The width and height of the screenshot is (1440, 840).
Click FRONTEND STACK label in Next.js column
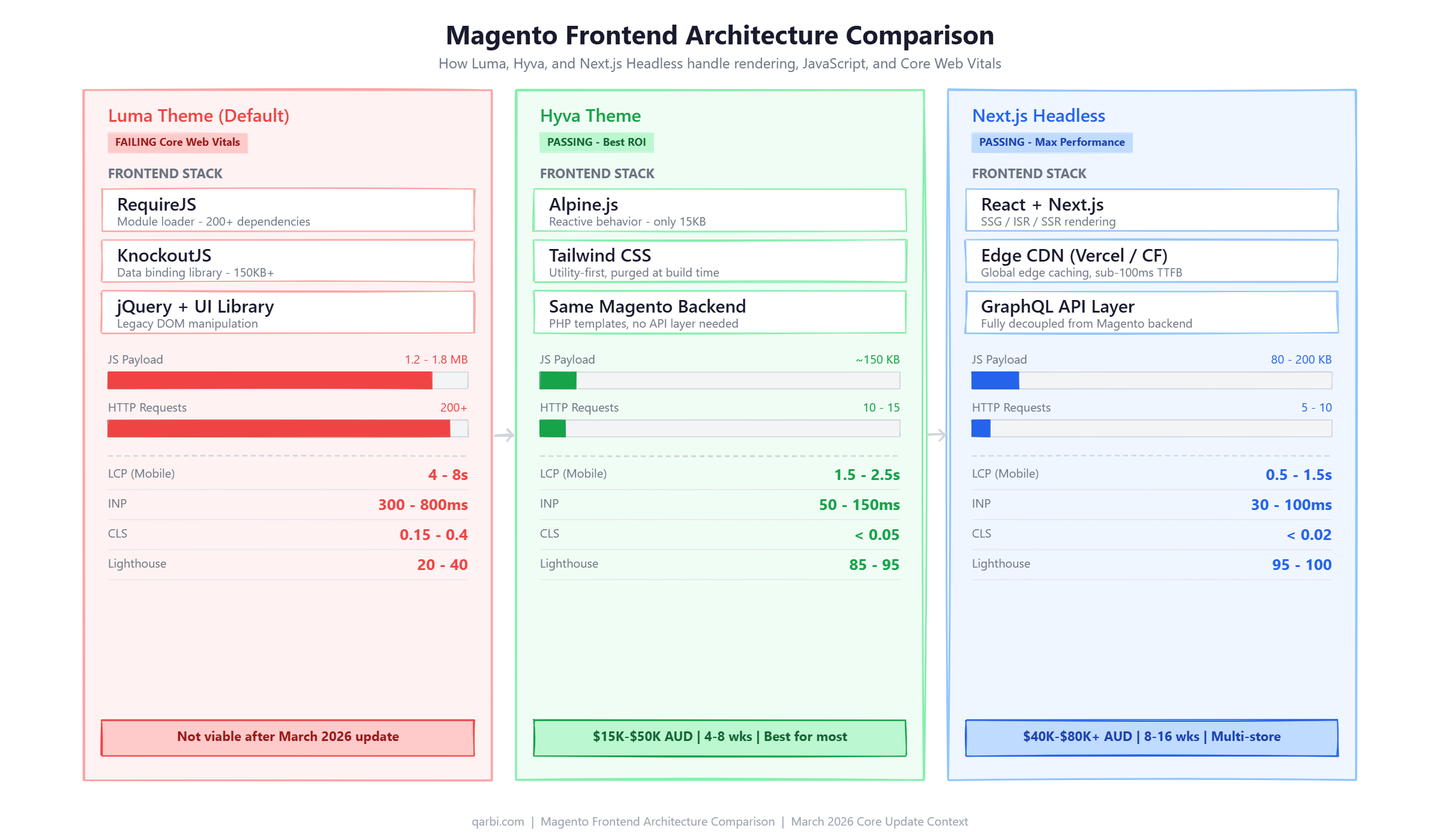tap(1029, 174)
